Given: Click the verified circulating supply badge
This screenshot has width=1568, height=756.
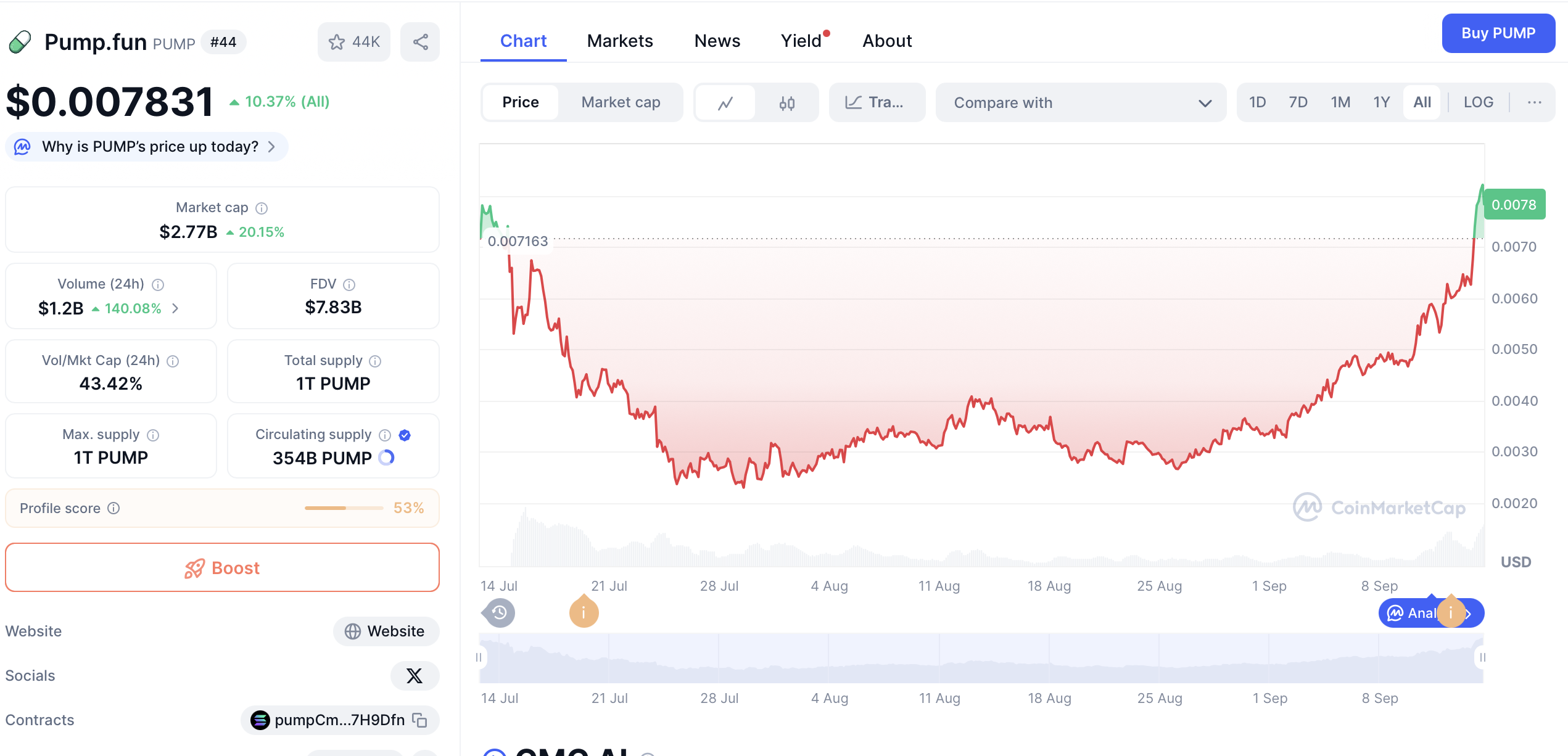Looking at the screenshot, I should click(x=405, y=435).
